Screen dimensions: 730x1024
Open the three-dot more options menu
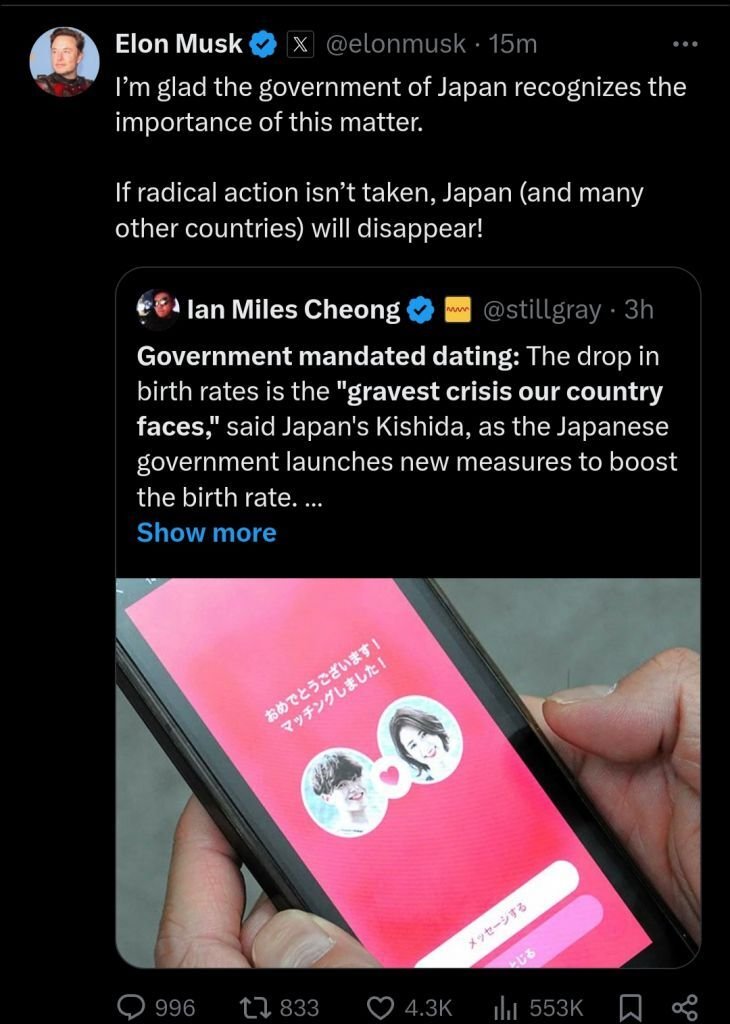pyautogui.click(x=685, y=44)
